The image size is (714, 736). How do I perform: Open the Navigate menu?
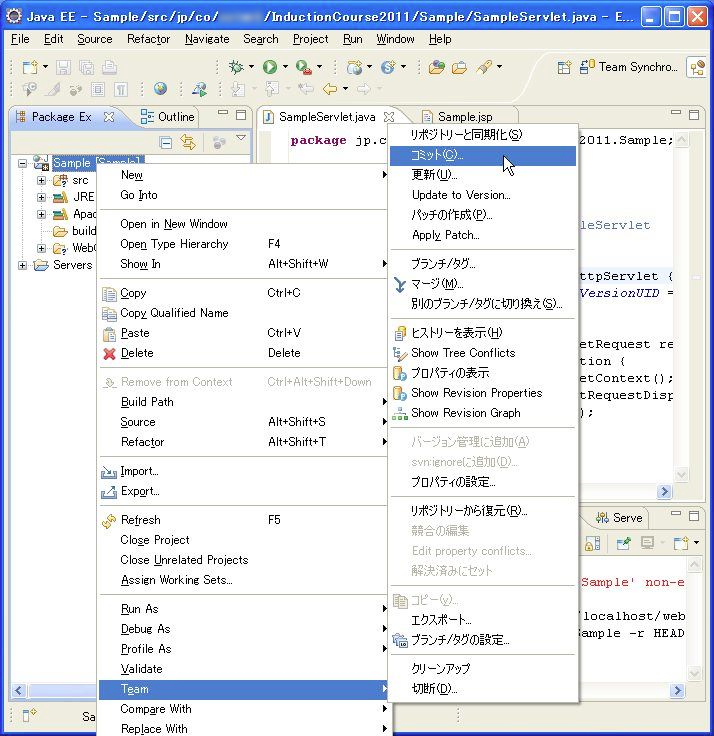coord(207,39)
